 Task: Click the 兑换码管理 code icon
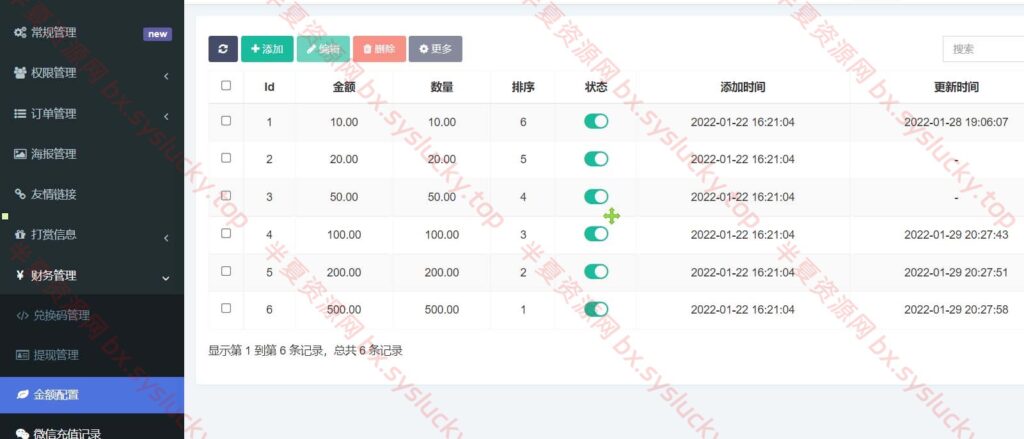tap(23, 316)
